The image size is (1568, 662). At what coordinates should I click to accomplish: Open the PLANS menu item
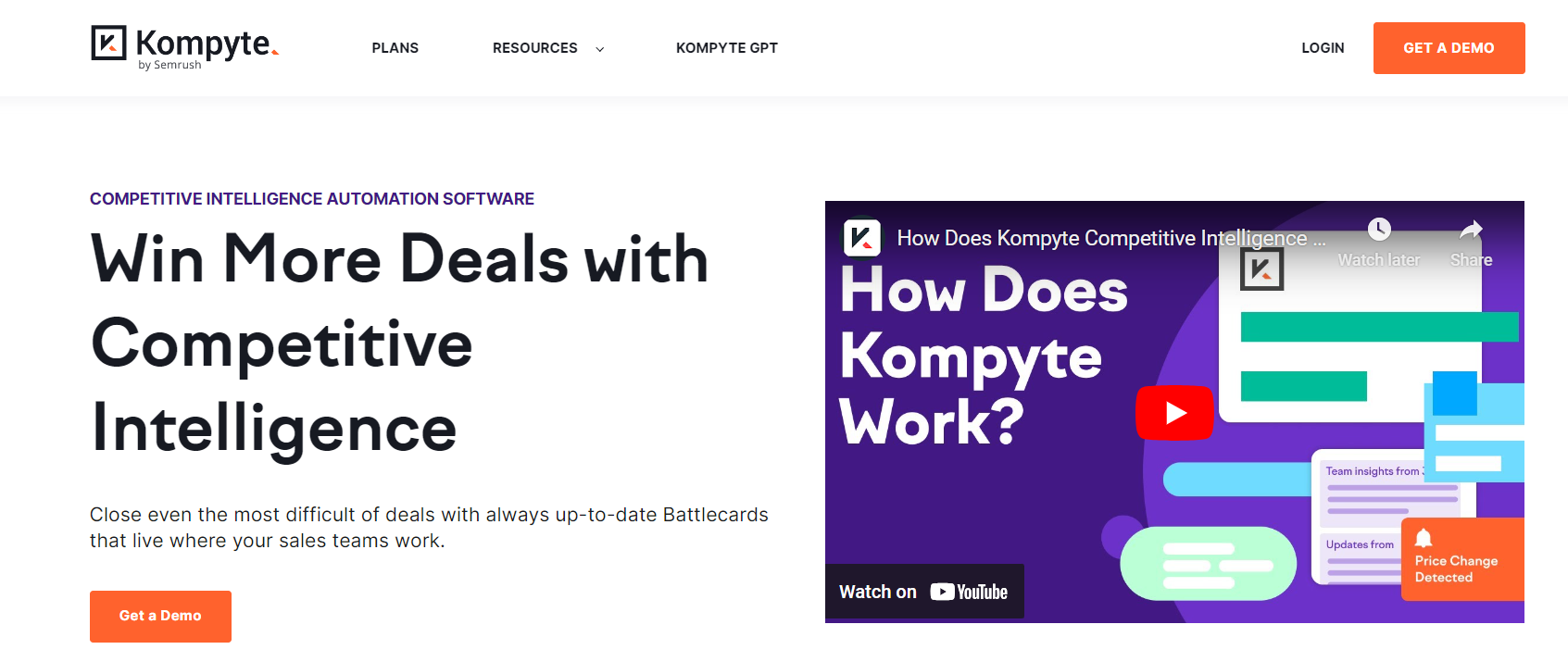[x=395, y=47]
